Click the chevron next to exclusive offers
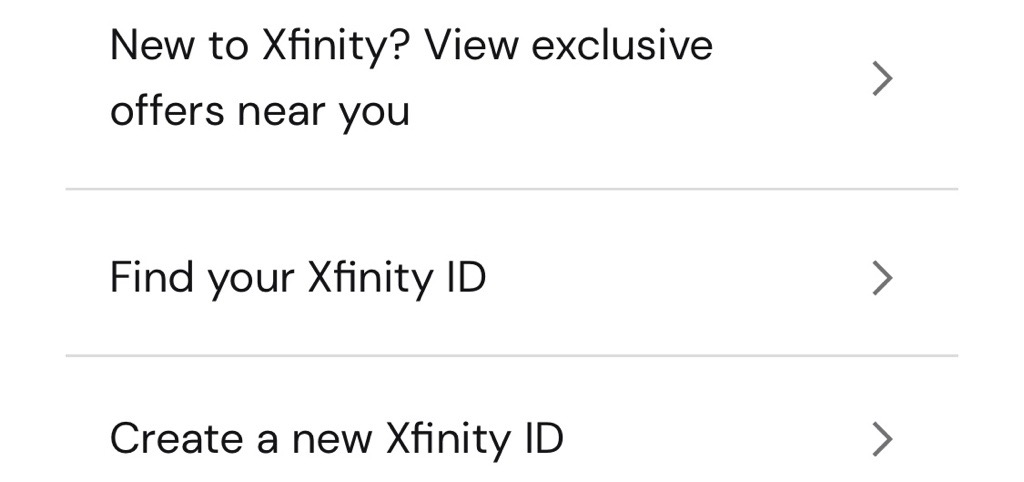 click(x=882, y=78)
